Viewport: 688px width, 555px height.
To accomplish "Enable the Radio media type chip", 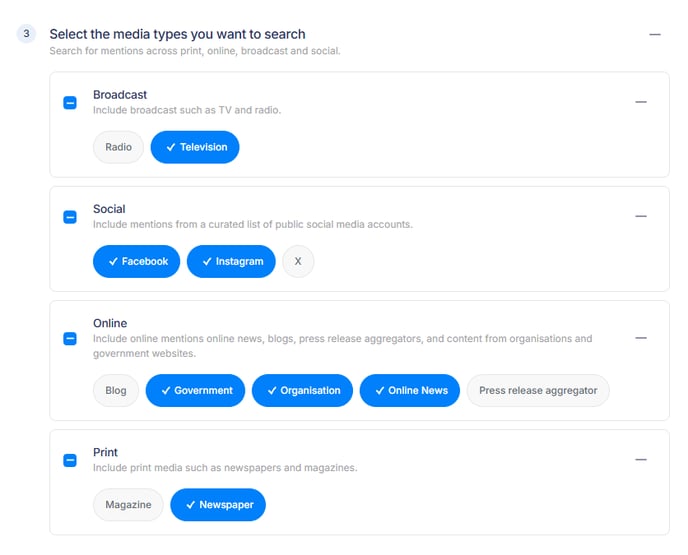I will pyautogui.click(x=118, y=147).
